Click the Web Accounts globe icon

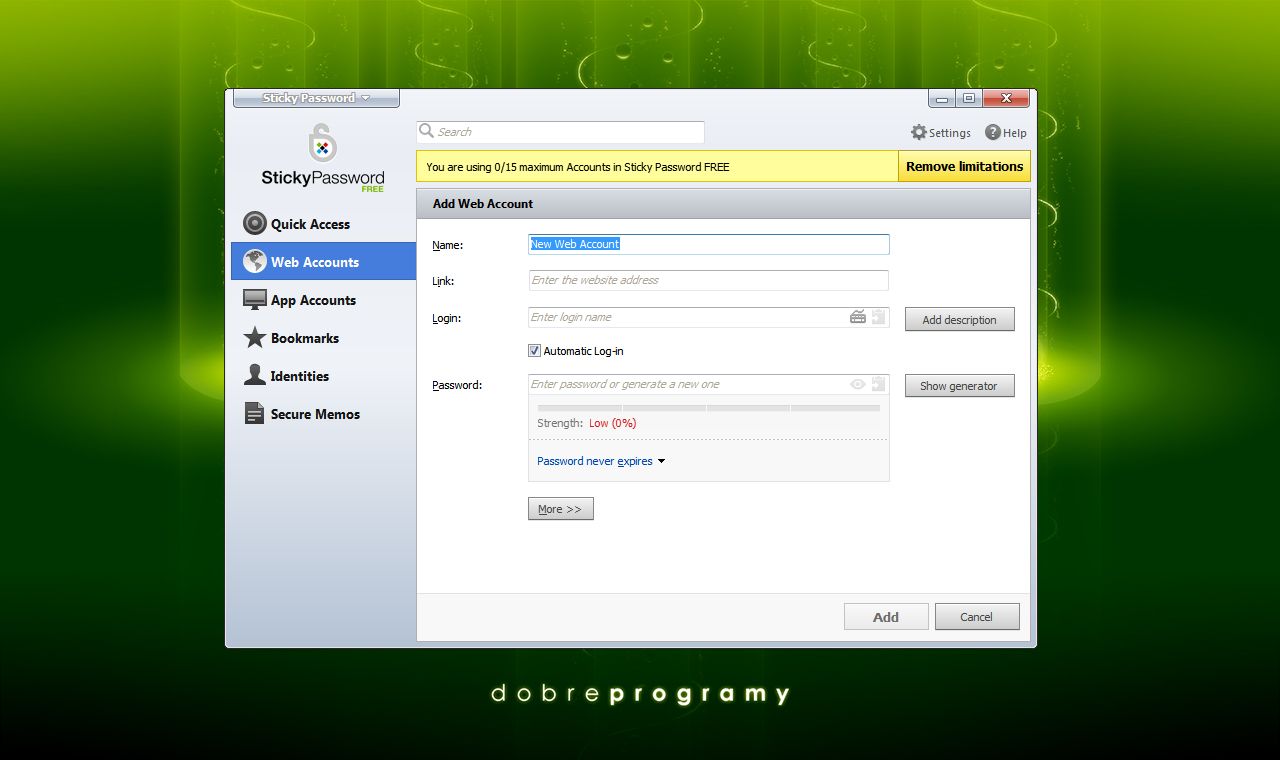[255, 261]
